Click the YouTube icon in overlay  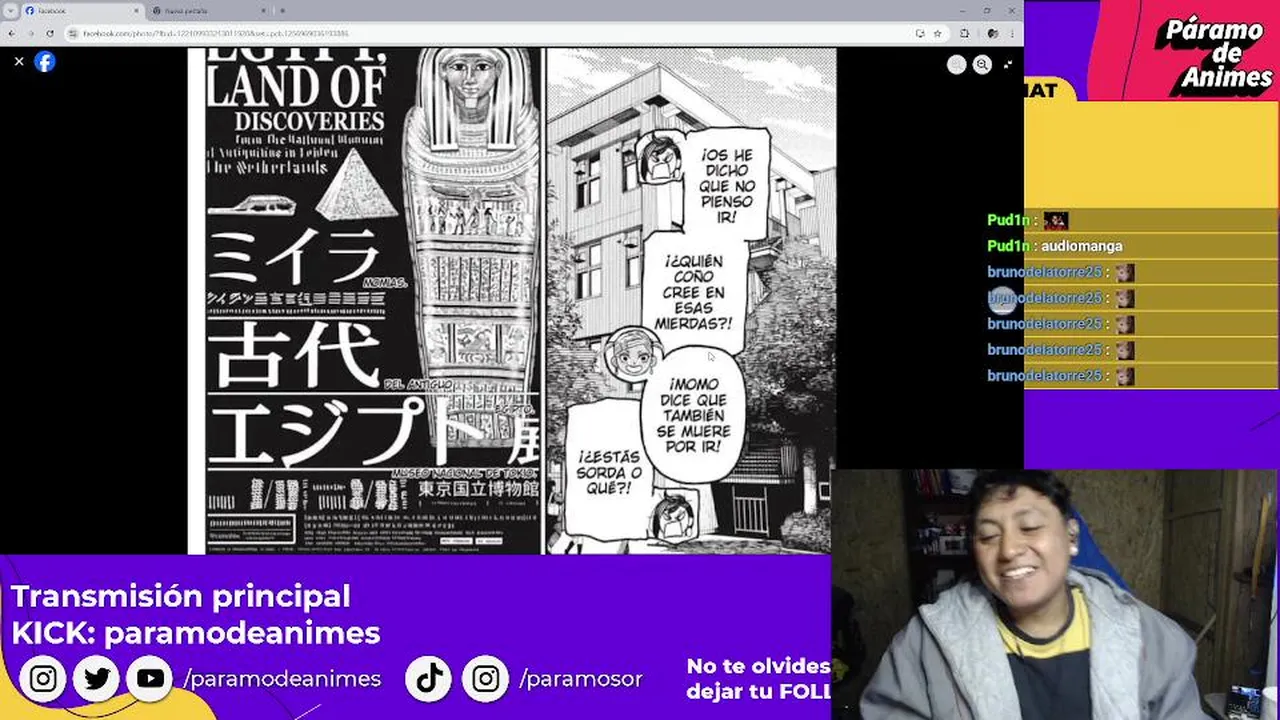pos(150,679)
